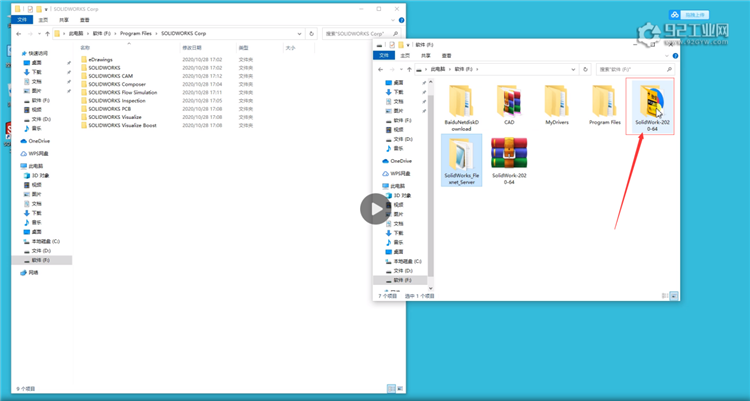Open quick access toolbar dropdown in SOLIDWORKS Corp window

pyautogui.click(x=46, y=9)
